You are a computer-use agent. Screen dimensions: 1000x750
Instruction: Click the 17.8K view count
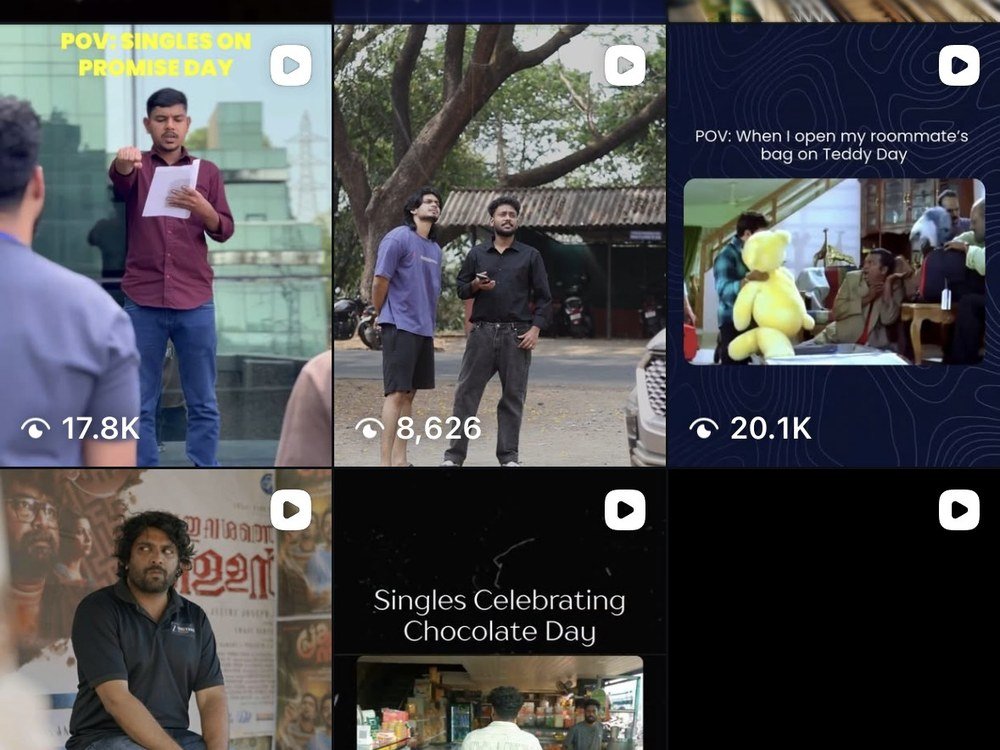pyautogui.click(x=100, y=428)
